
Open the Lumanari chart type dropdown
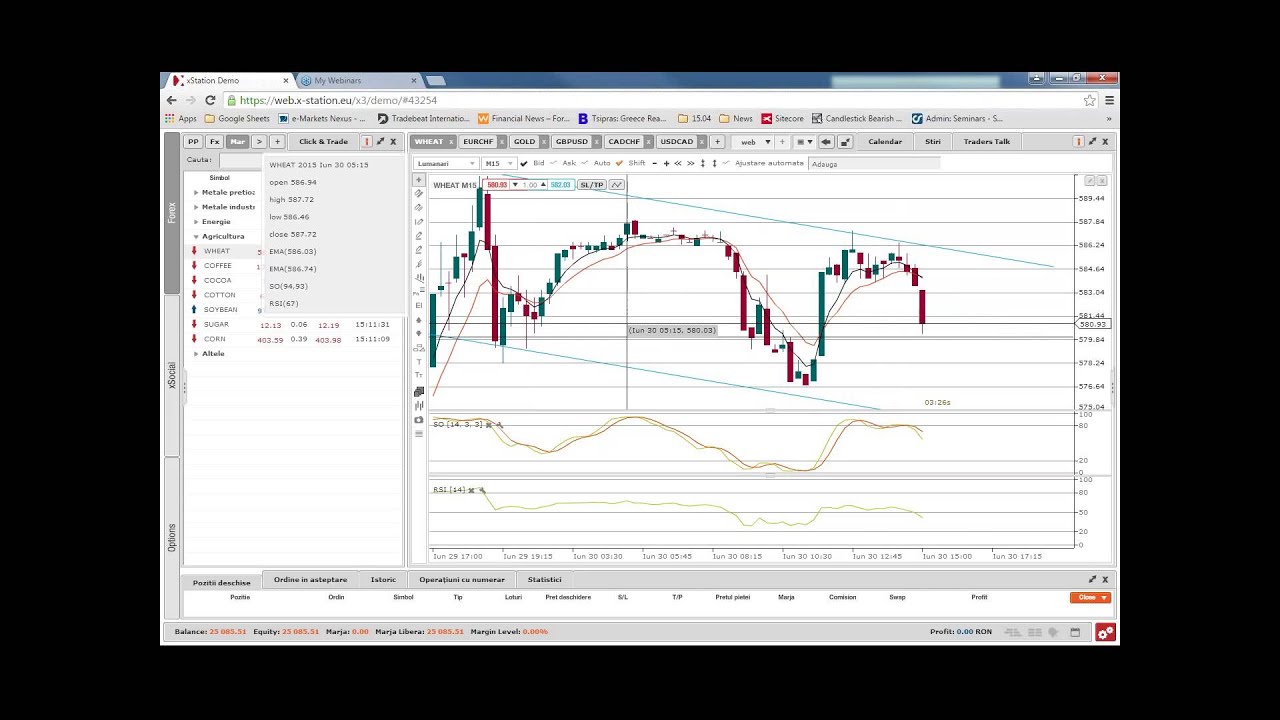point(446,163)
